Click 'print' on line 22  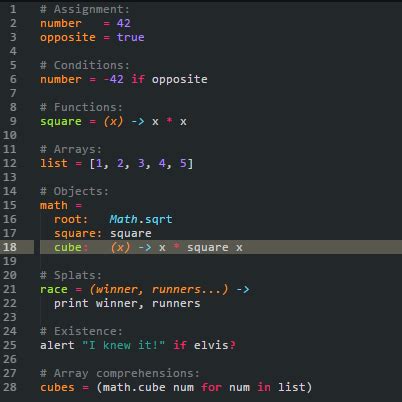pyautogui.click(x=71, y=304)
